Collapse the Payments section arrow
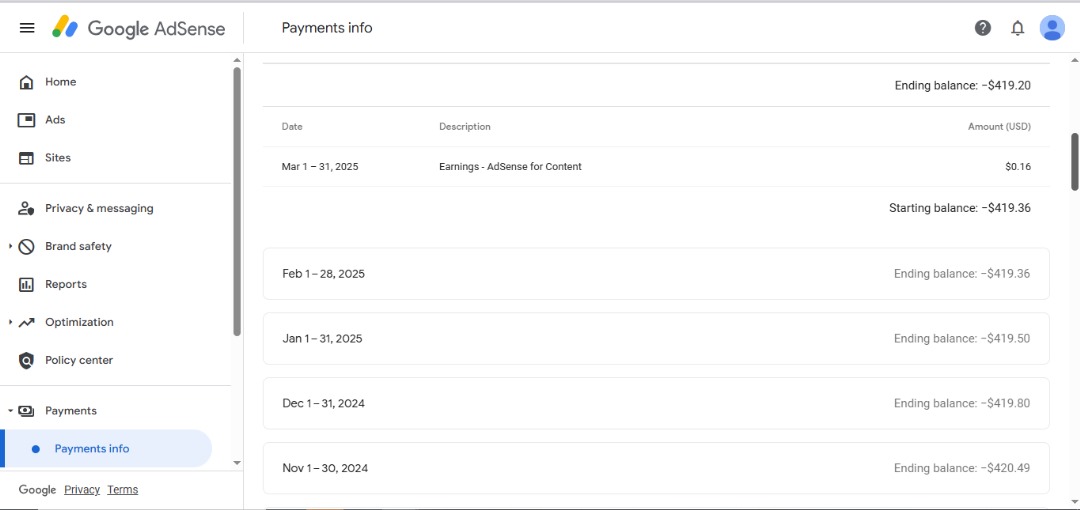Viewport: 1080px width, 510px height. point(10,411)
